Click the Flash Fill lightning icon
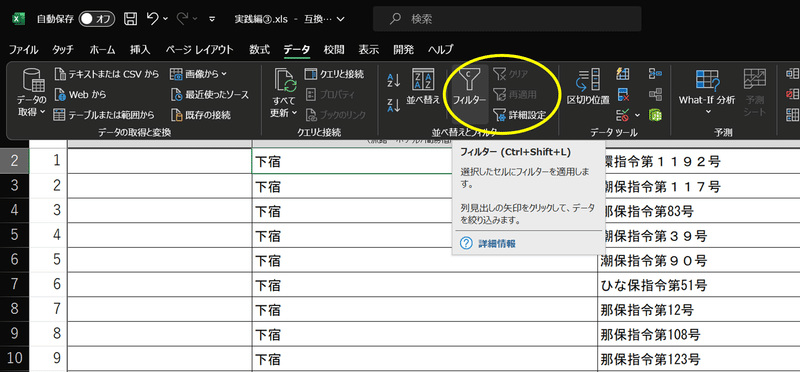The height and width of the screenshot is (372, 800). (622, 74)
